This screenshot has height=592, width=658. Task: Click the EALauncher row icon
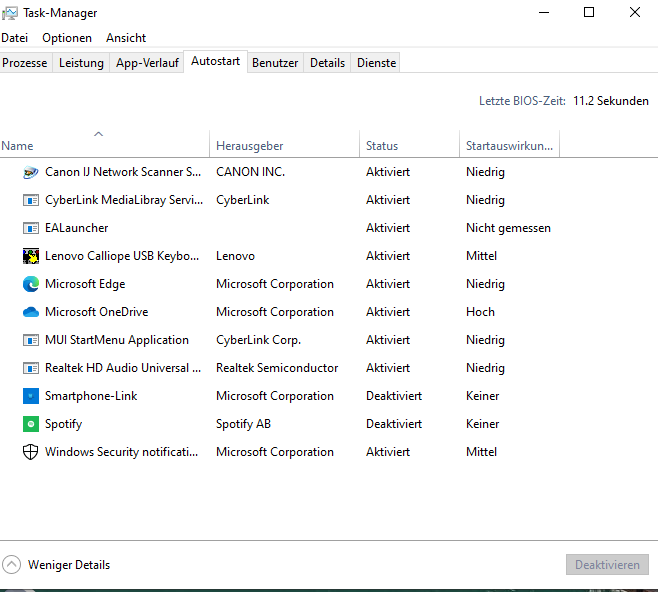point(31,228)
